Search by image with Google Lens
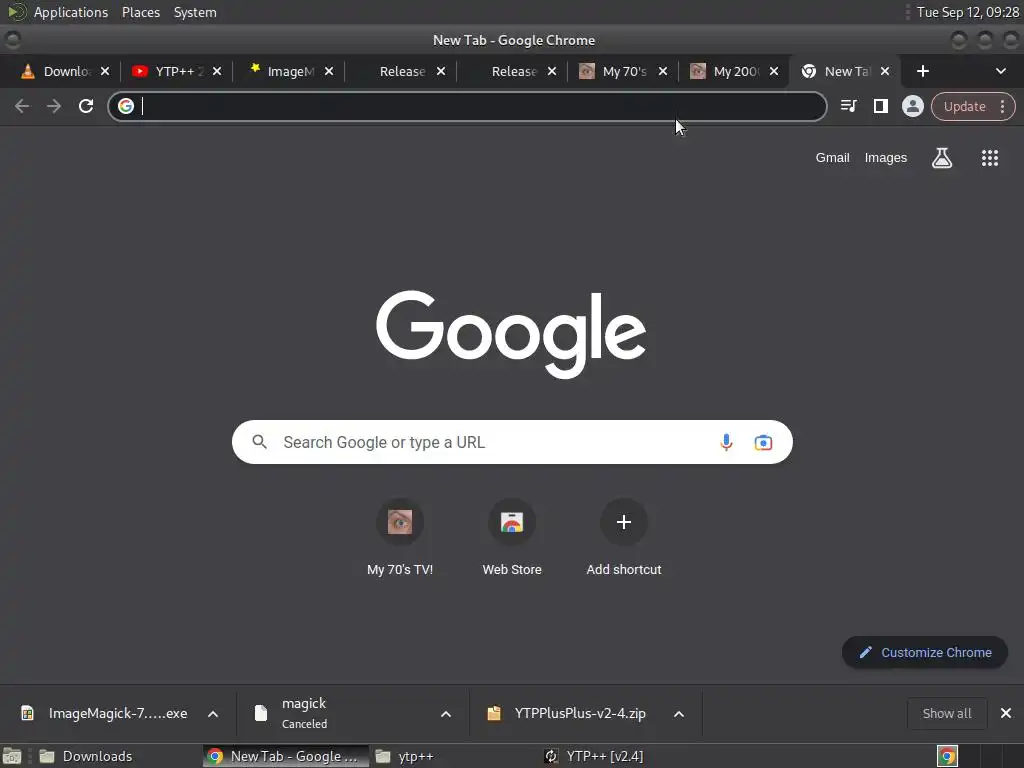This screenshot has height=768, width=1024. tap(763, 442)
